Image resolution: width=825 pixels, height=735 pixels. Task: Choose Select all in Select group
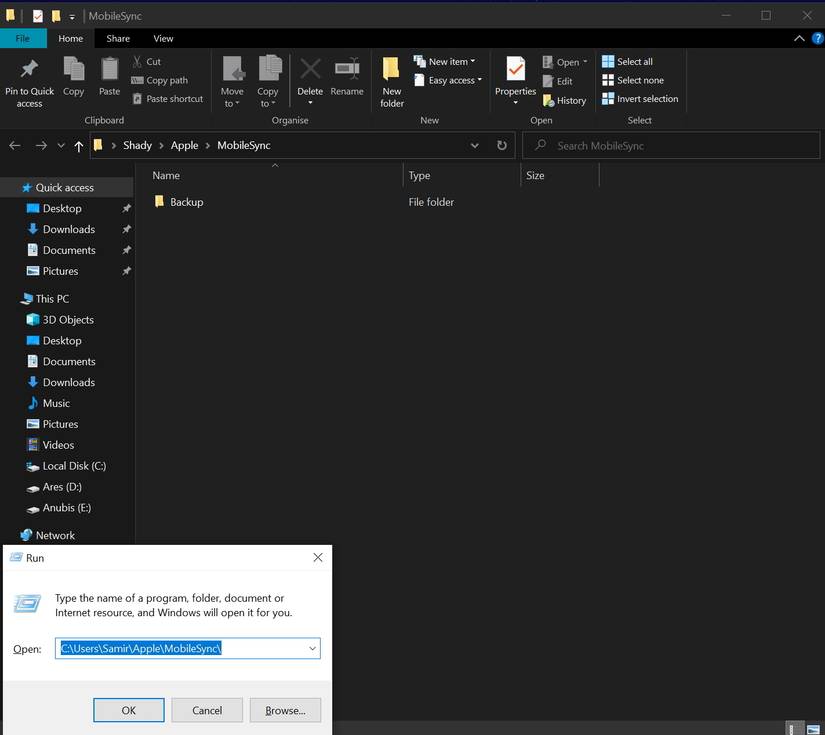[627, 61]
